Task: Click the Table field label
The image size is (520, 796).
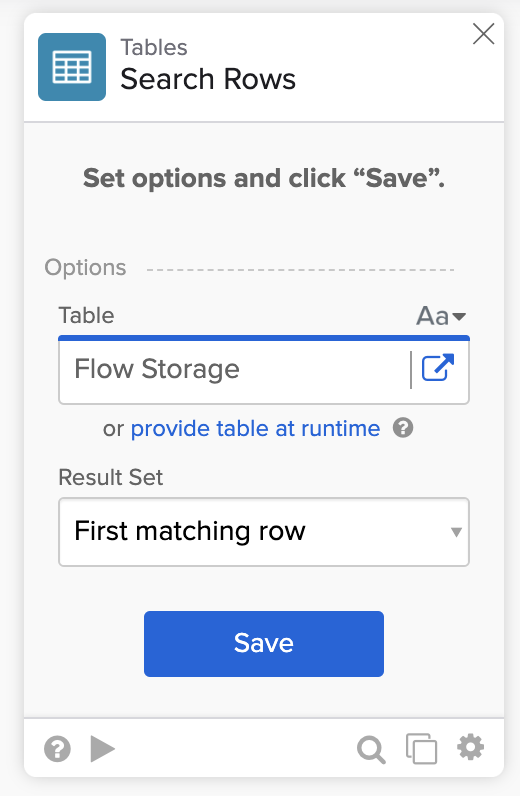Action: click(86, 315)
